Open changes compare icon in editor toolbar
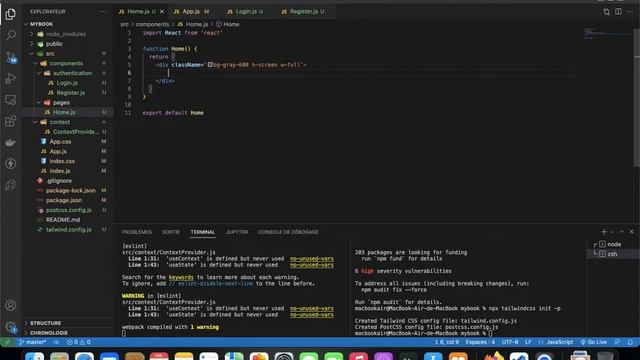Viewport: 640px width, 360px height. tap(607, 11)
